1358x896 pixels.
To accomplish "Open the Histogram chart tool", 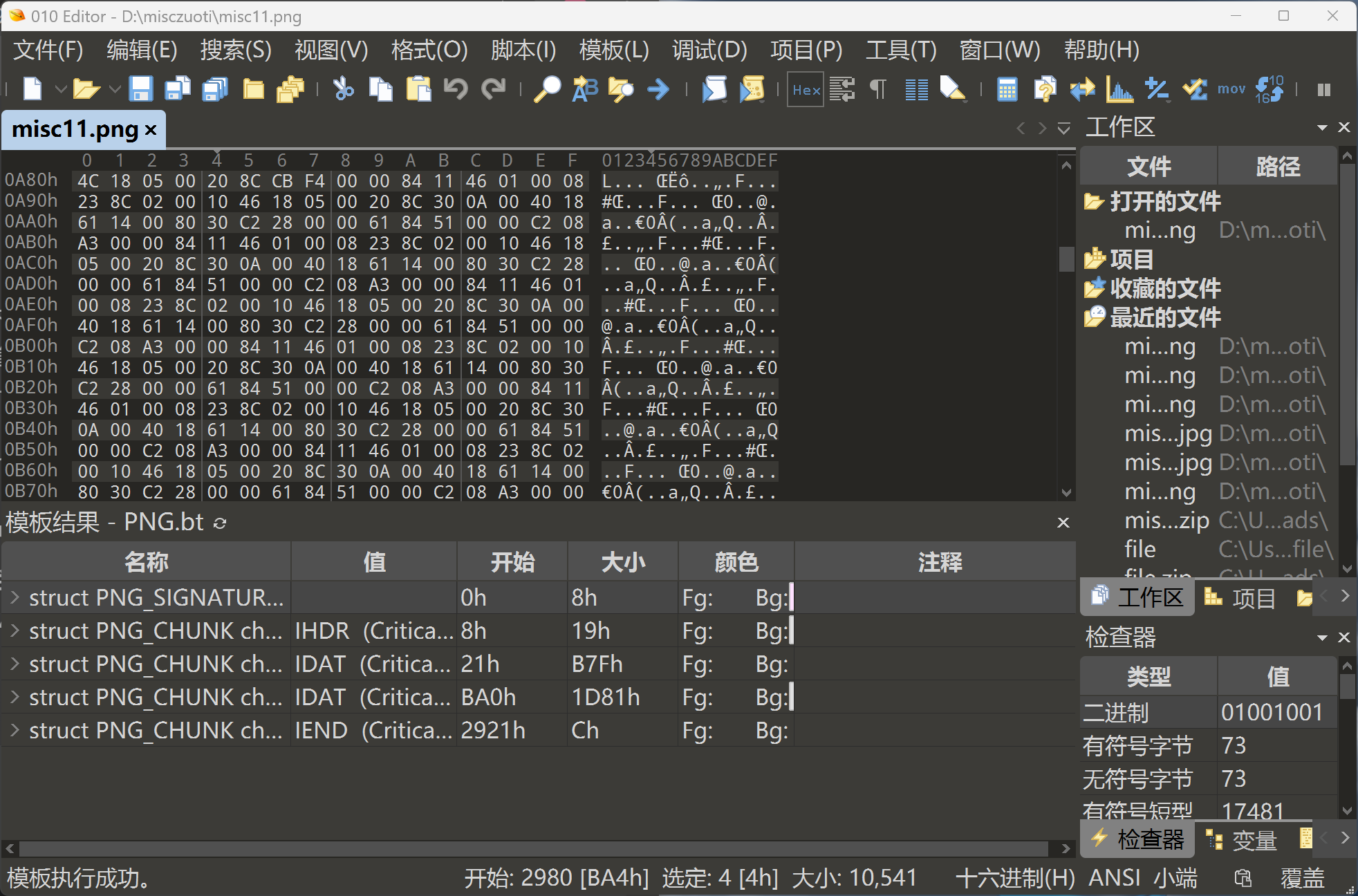I will pyautogui.click(x=1119, y=89).
